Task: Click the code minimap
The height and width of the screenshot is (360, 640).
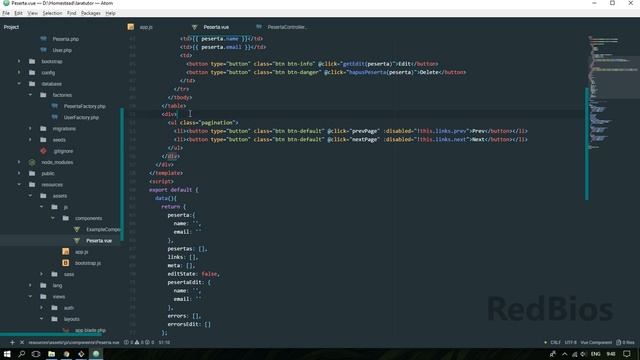Action: (x=612, y=92)
